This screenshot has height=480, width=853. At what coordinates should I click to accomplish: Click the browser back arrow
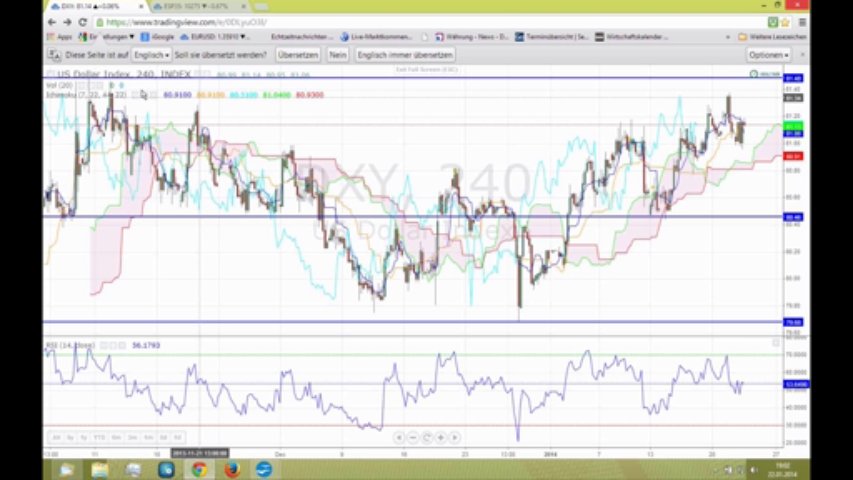(x=52, y=22)
